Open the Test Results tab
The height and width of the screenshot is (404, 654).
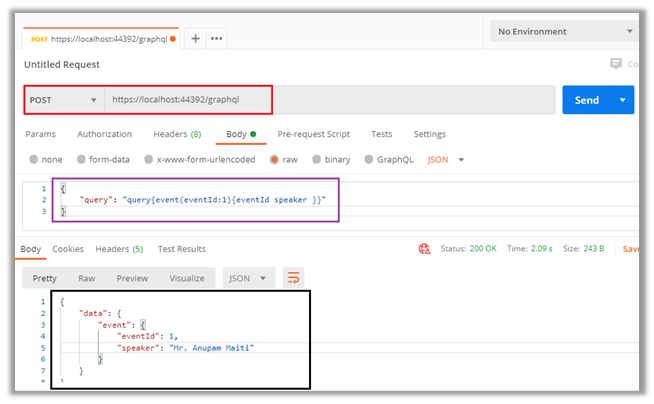coord(181,249)
